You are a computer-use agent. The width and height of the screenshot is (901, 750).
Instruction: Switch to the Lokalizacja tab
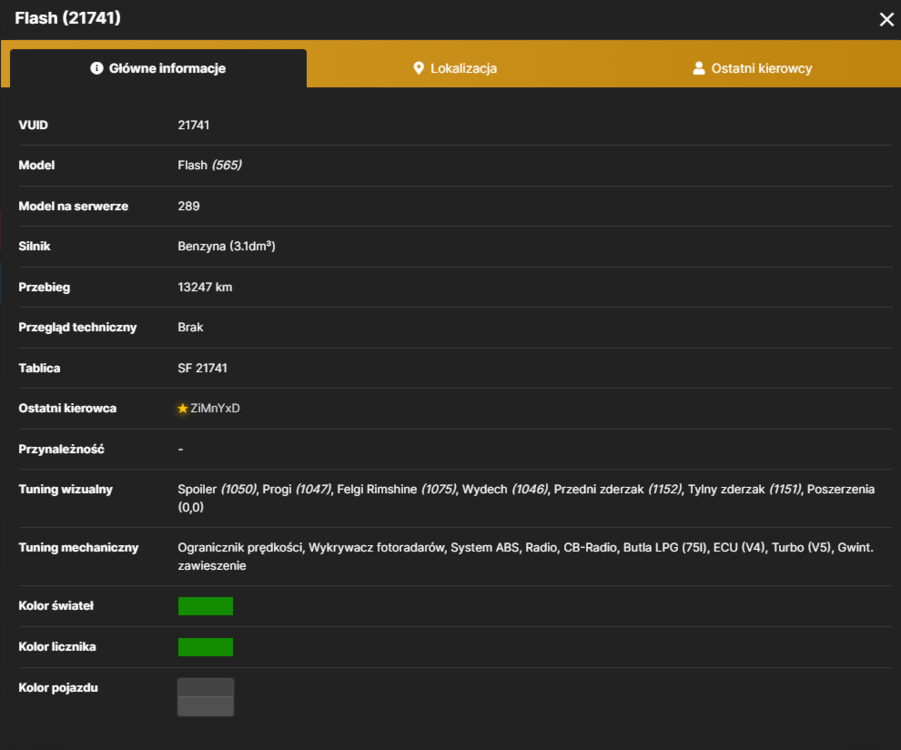point(455,68)
